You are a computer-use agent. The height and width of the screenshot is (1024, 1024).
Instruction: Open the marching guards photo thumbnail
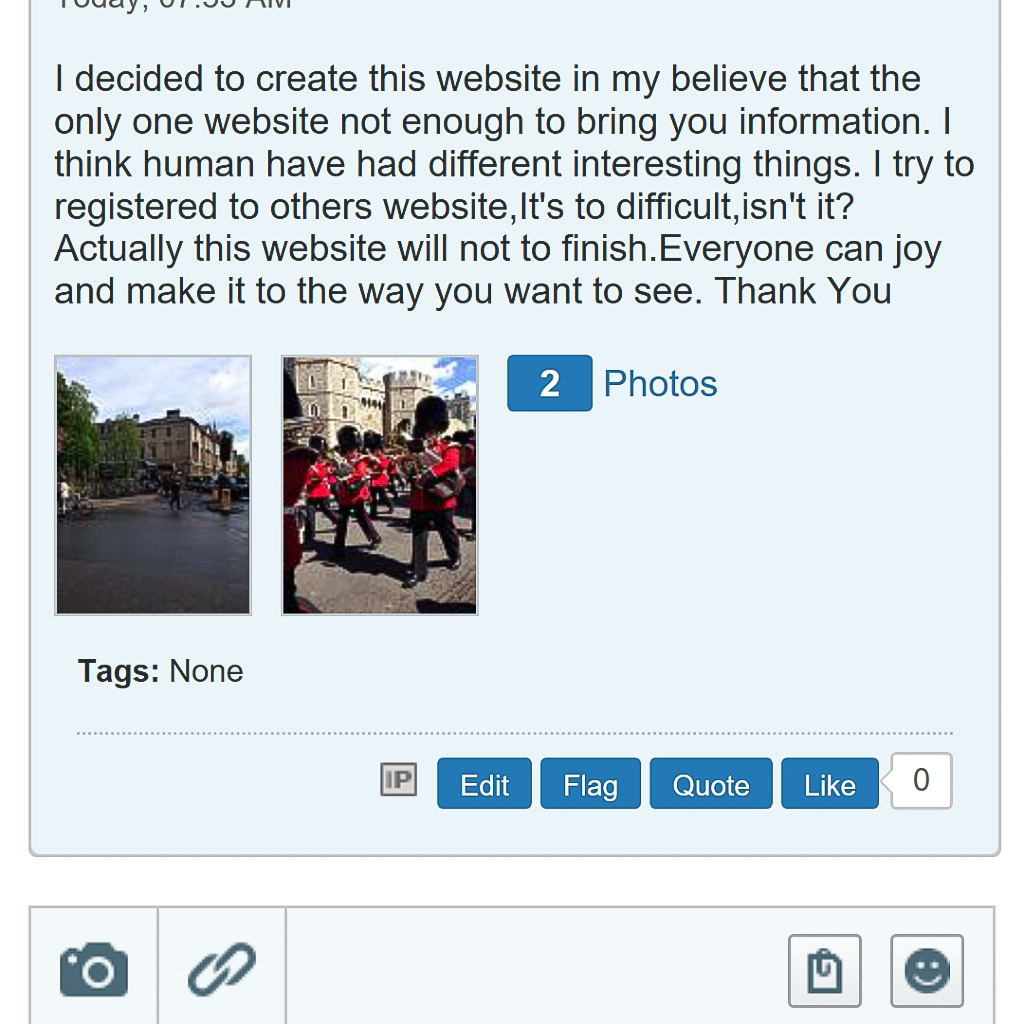tap(380, 485)
